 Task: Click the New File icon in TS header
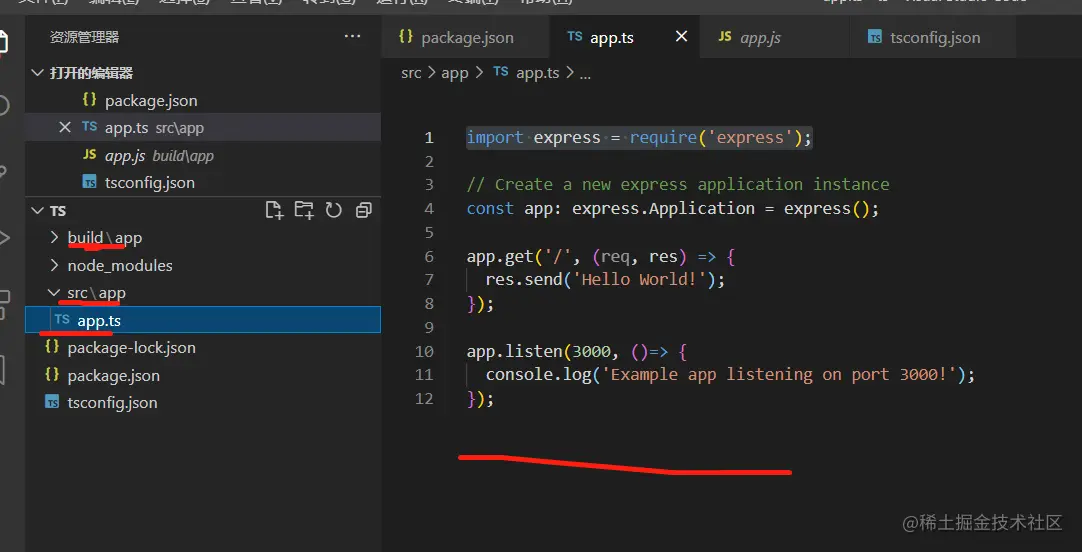pos(275,210)
